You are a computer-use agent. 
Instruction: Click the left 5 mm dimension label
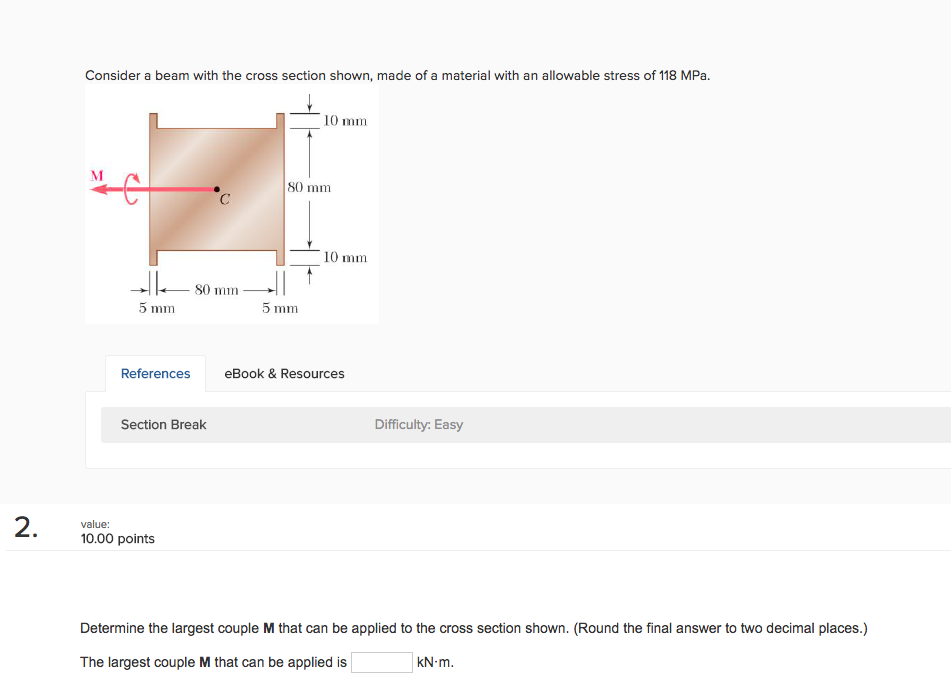coord(156,308)
